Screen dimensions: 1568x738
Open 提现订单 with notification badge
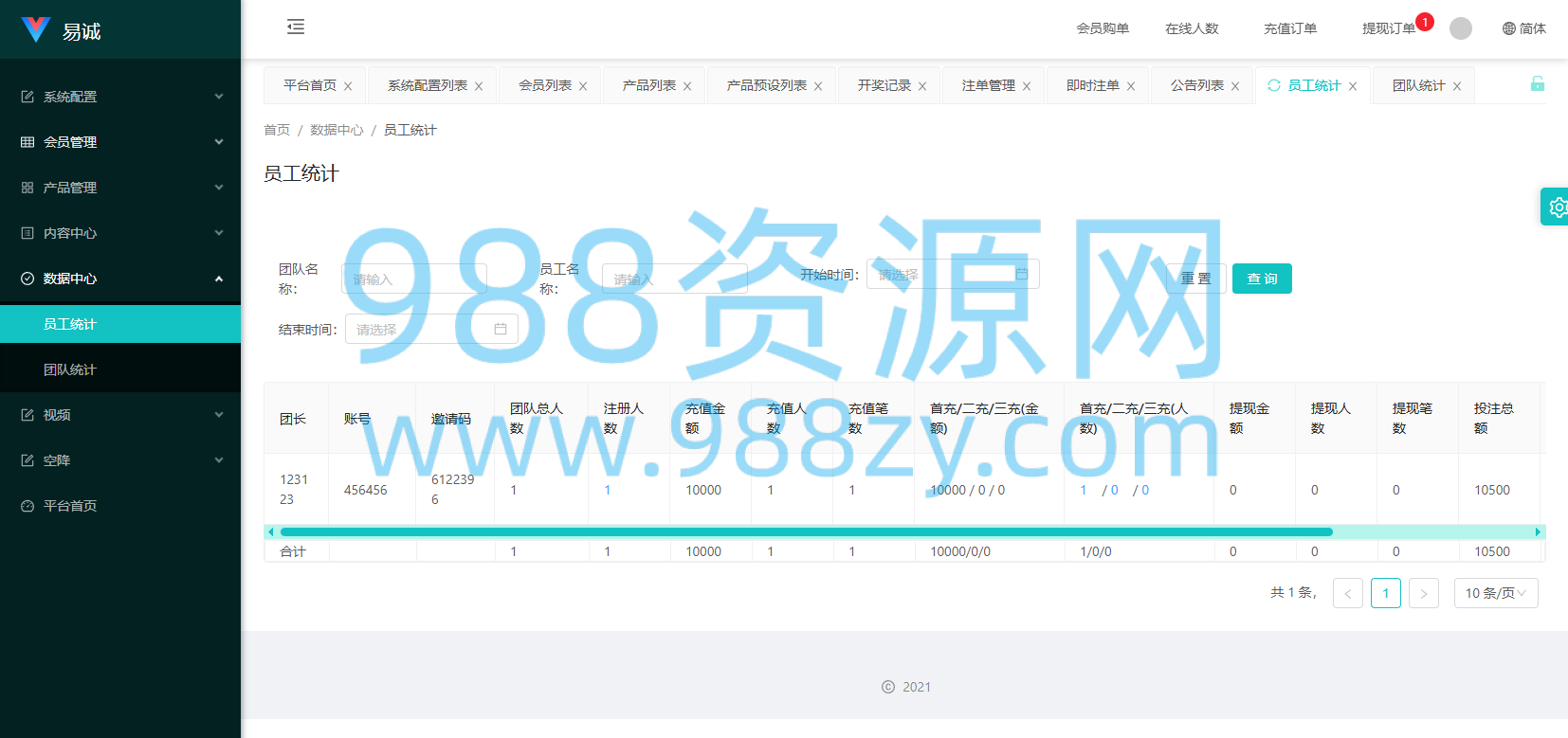[x=1389, y=28]
